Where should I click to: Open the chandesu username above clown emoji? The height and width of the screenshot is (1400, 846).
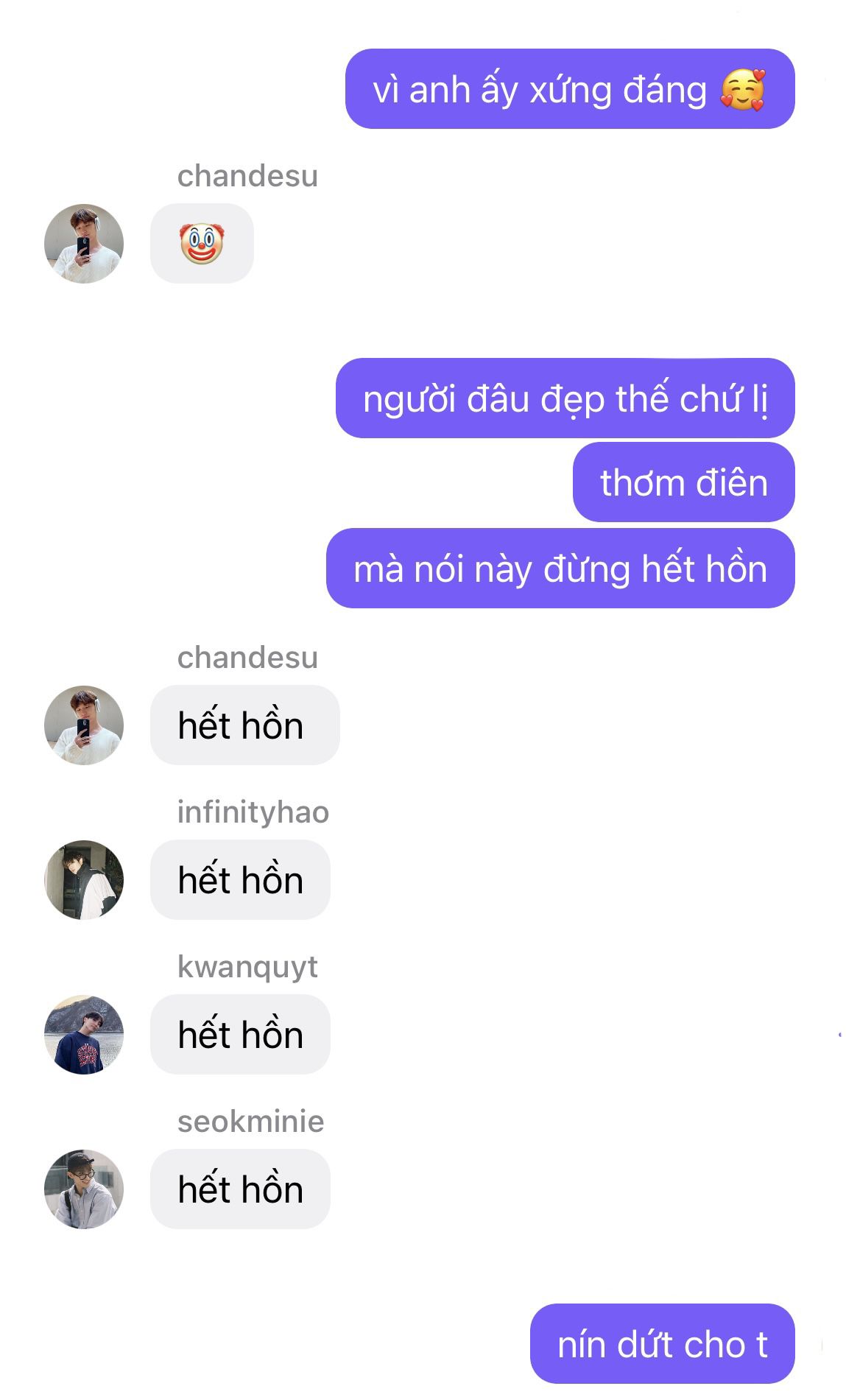[247, 176]
